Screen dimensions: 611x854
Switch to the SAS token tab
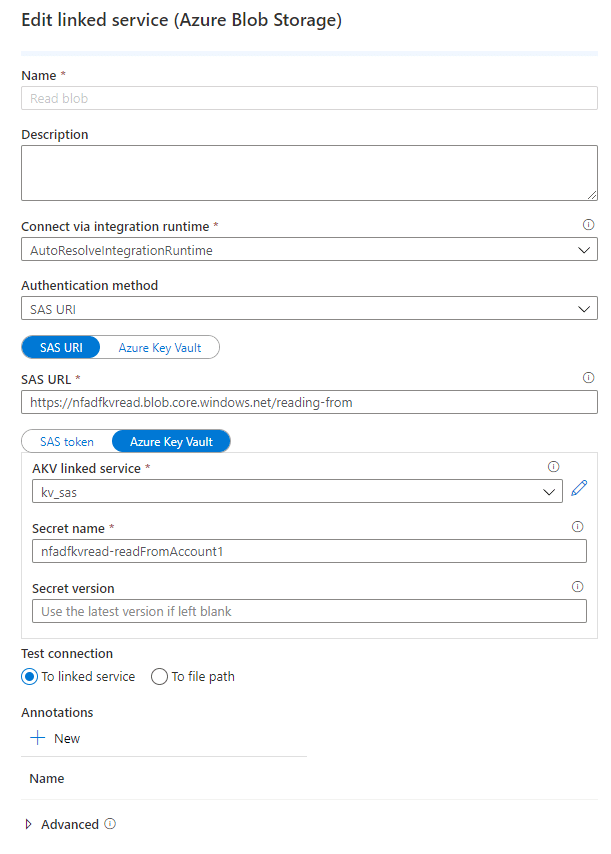click(67, 442)
